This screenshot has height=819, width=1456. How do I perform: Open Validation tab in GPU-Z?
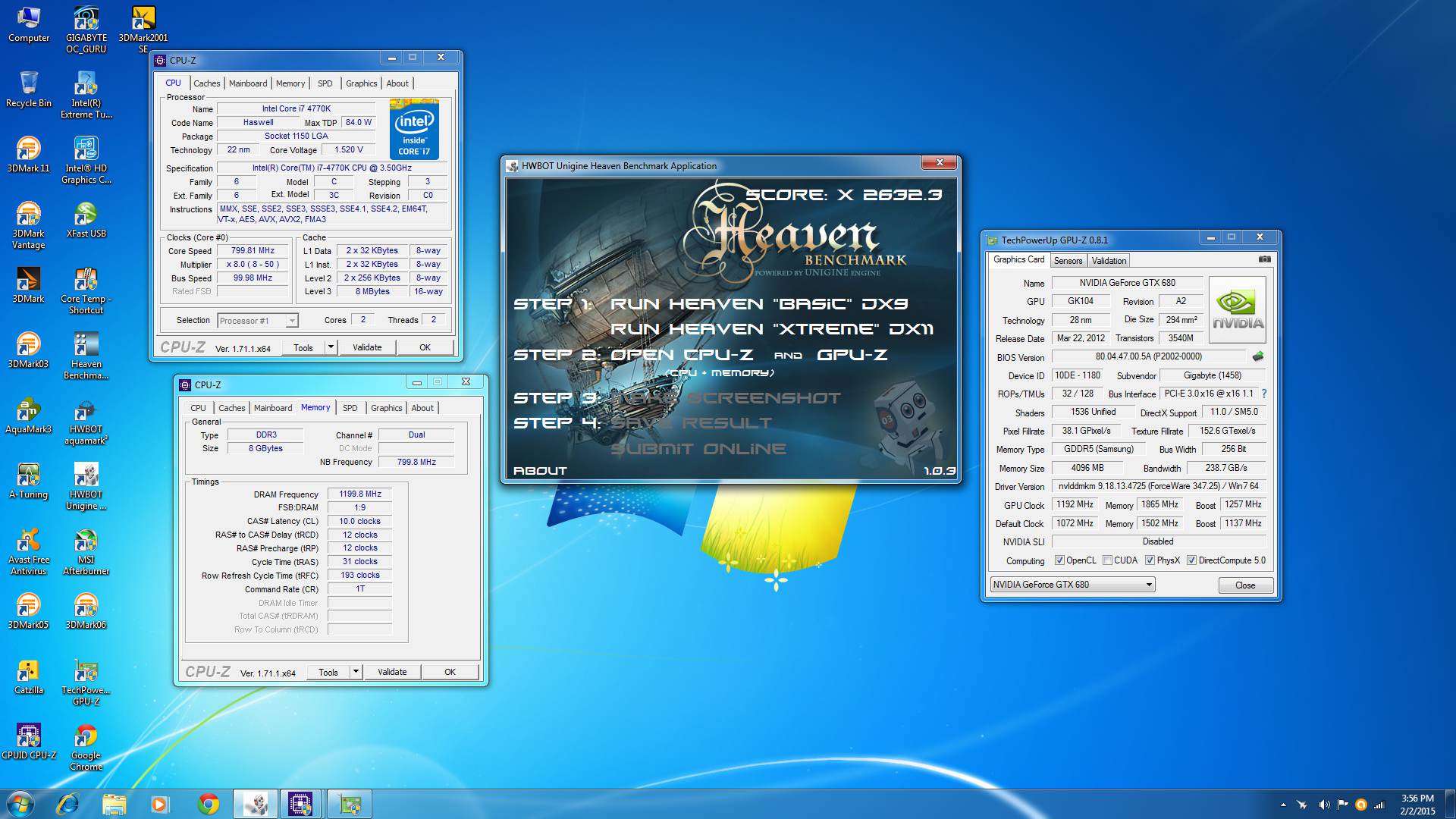[1109, 261]
